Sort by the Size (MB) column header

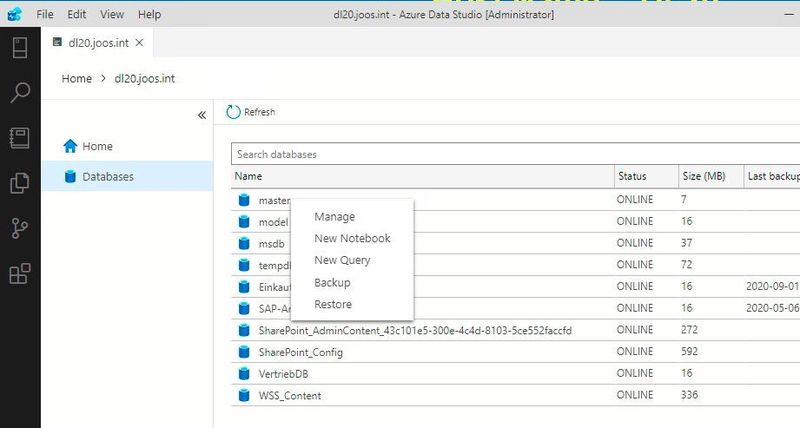coord(711,177)
